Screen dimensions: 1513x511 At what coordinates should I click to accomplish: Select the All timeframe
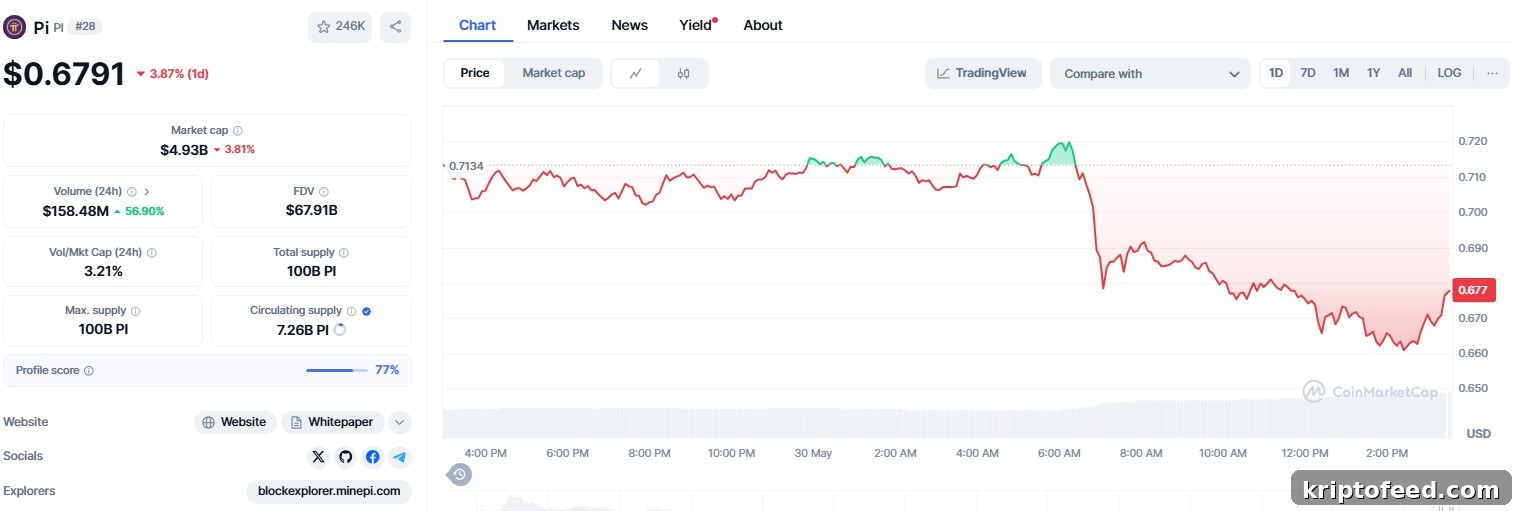[1405, 73]
